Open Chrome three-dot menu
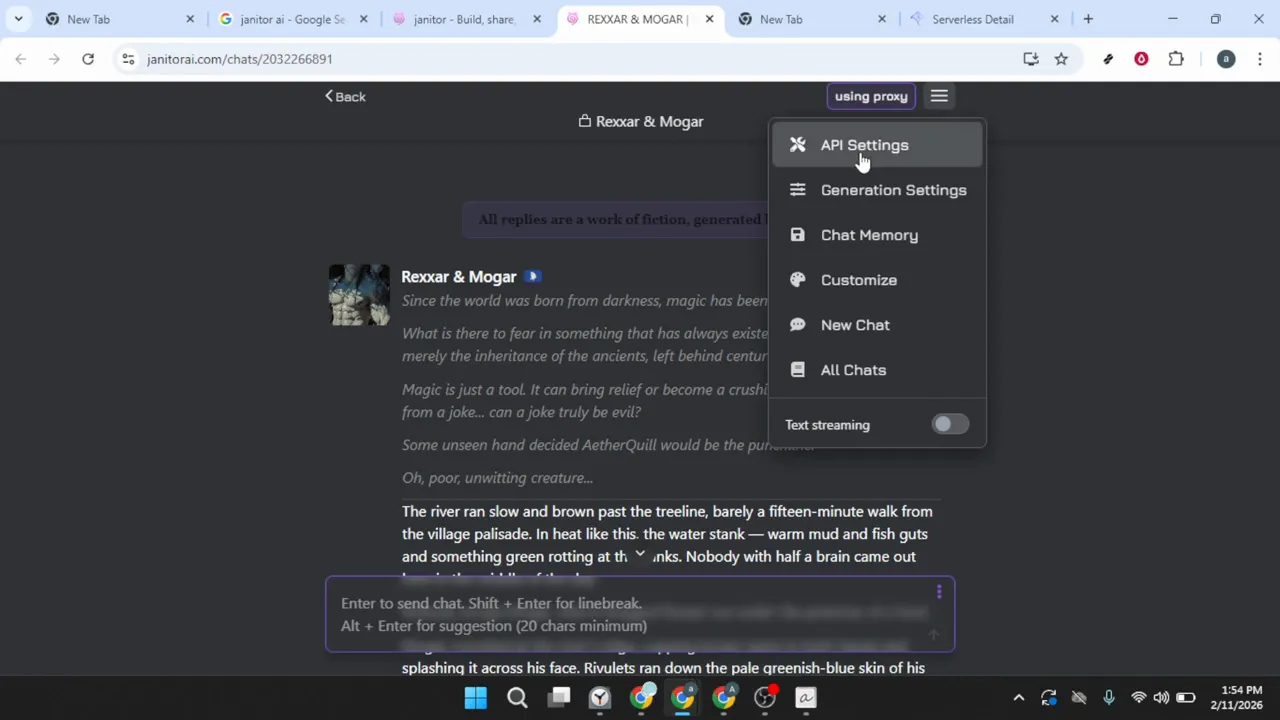Viewport: 1280px width, 720px height. coord(1259,59)
